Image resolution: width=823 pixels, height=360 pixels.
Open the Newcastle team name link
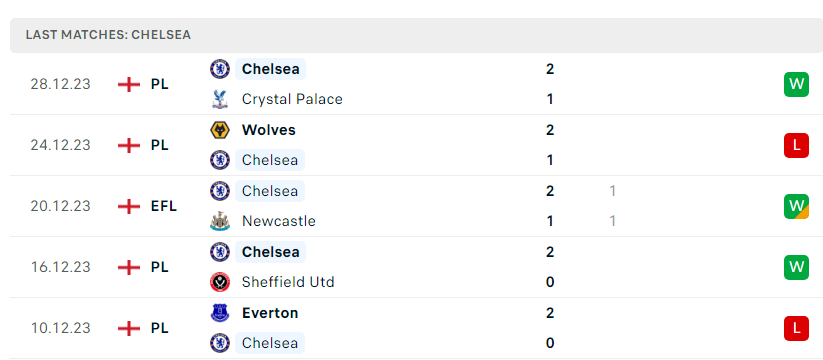point(279,221)
